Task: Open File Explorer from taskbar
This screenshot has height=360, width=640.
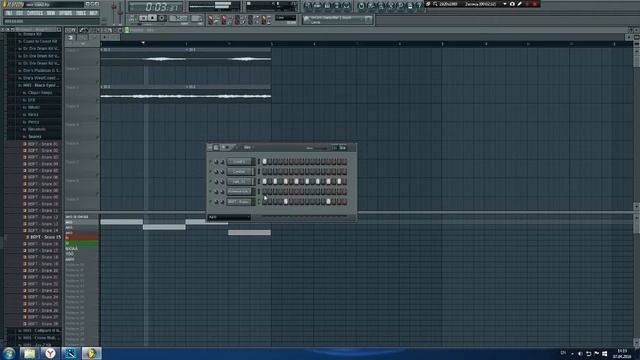Action: (x=29, y=353)
